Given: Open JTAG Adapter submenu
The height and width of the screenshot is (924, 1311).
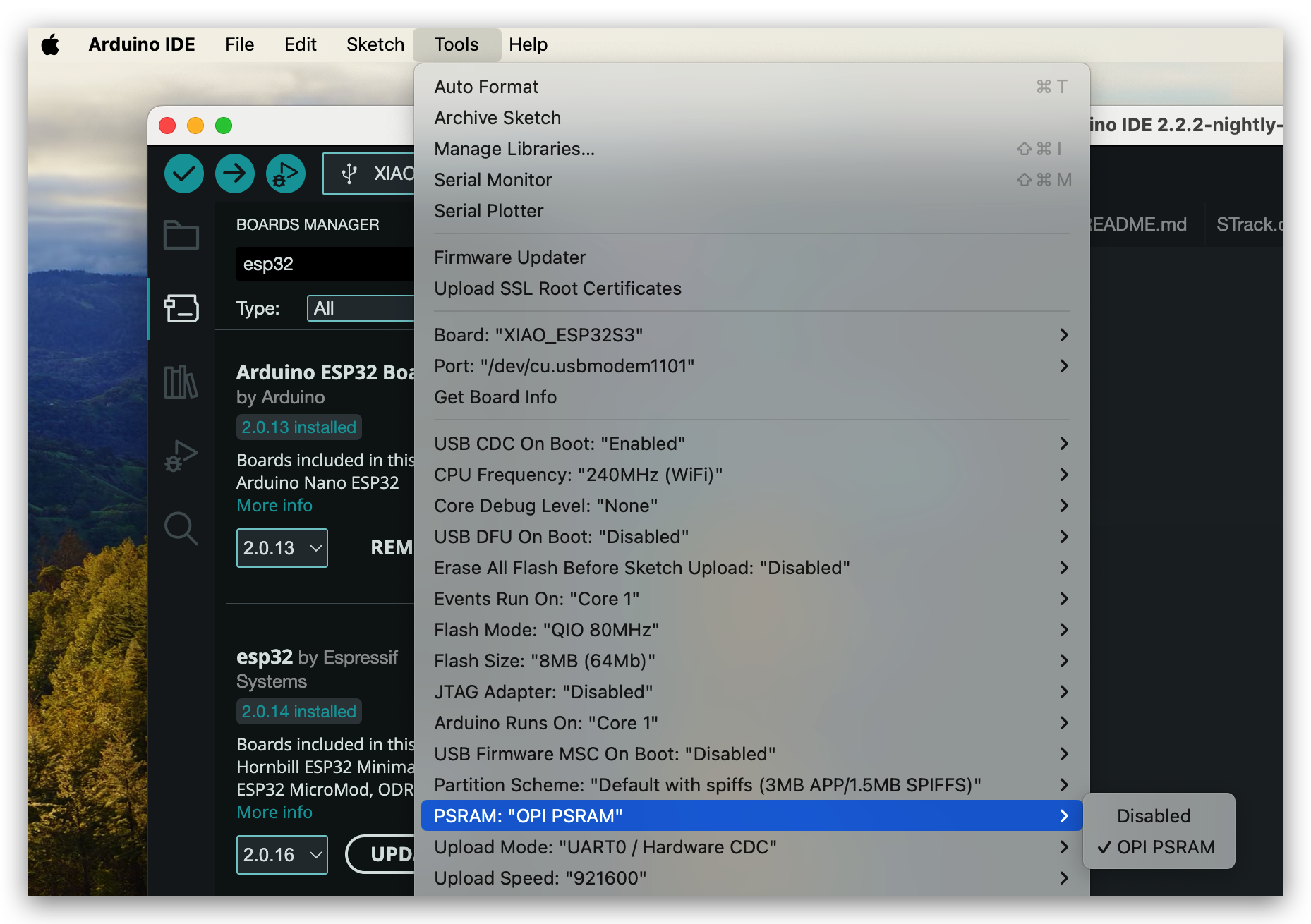Looking at the screenshot, I should click(x=751, y=692).
